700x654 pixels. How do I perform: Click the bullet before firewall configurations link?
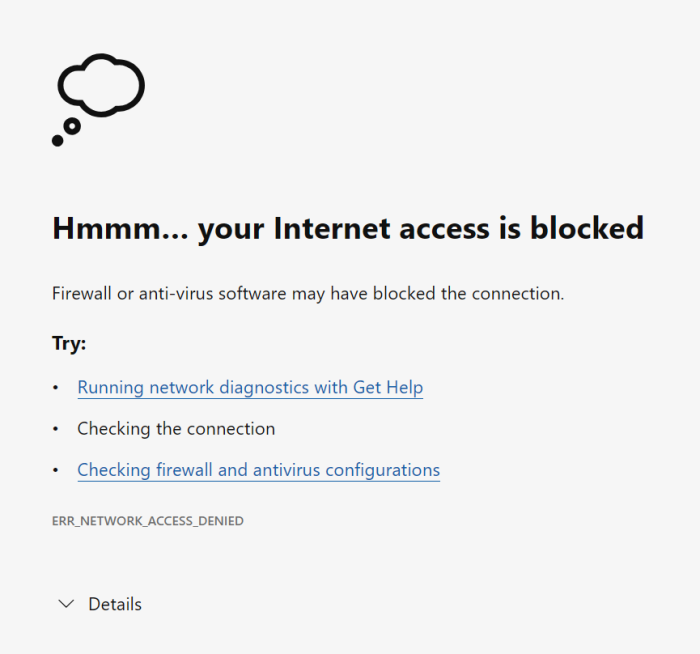point(57,470)
